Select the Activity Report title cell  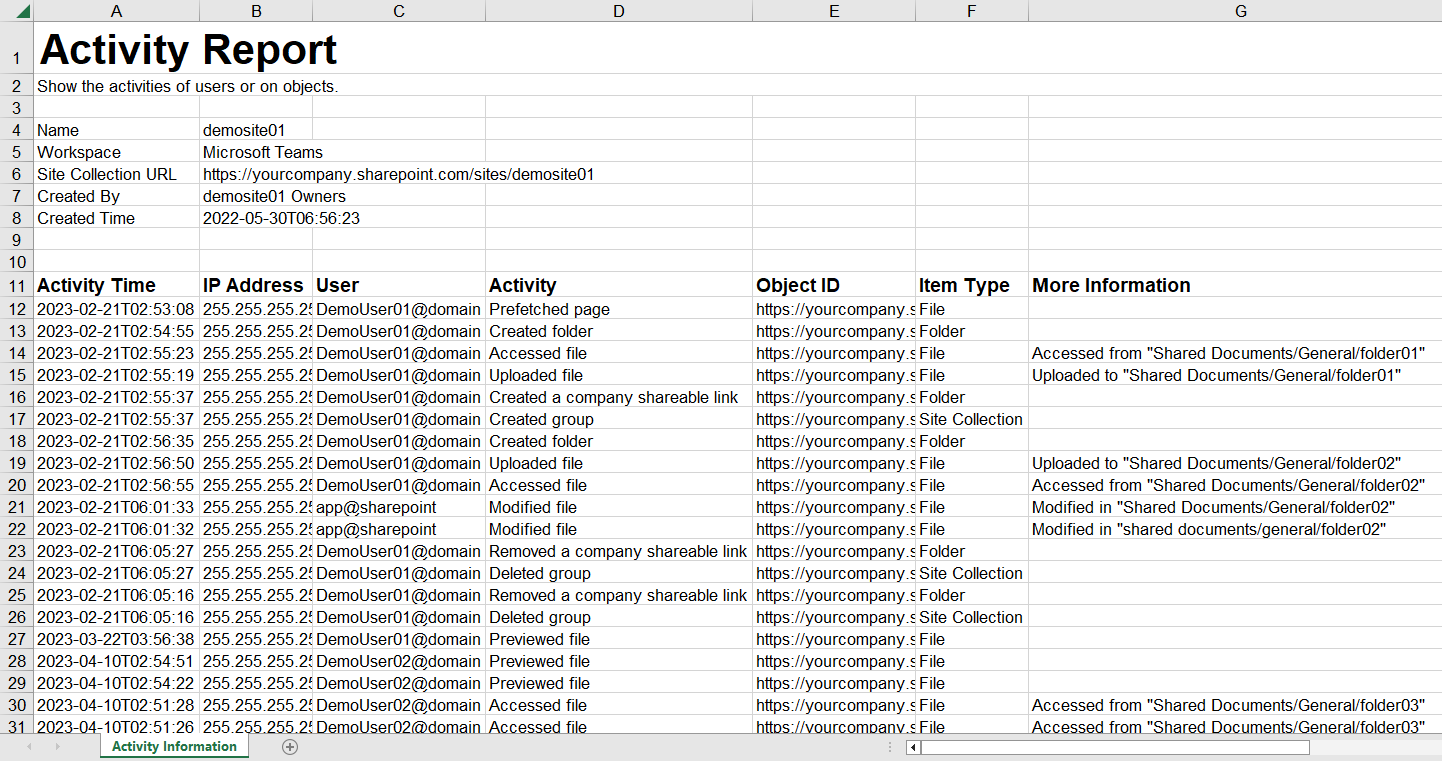click(x=116, y=50)
